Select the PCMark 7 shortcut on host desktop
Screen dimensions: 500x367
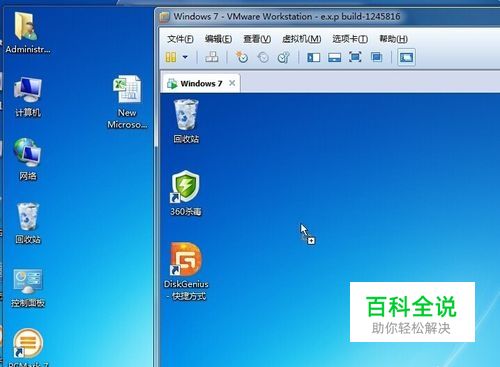click(x=28, y=348)
